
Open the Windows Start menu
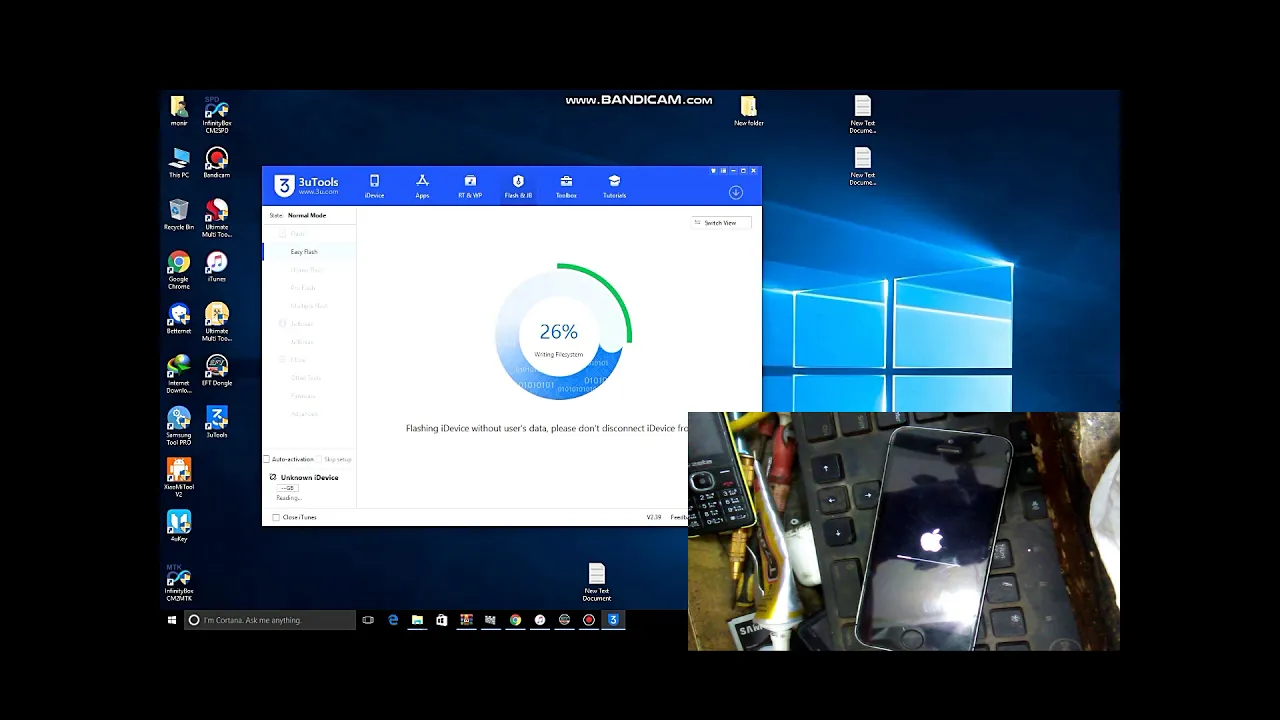172,620
